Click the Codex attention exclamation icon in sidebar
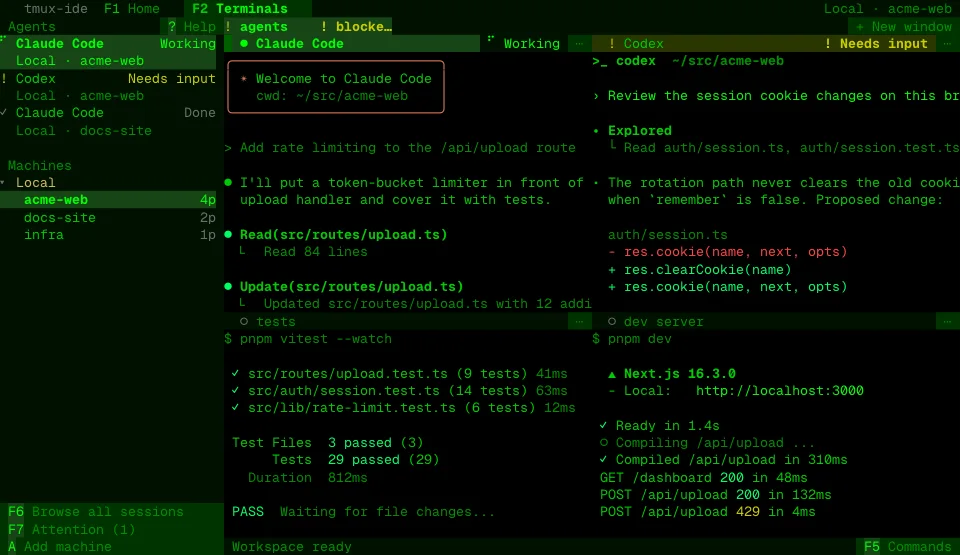Image resolution: width=960 pixels, height=555 pixels. point(4,78)
